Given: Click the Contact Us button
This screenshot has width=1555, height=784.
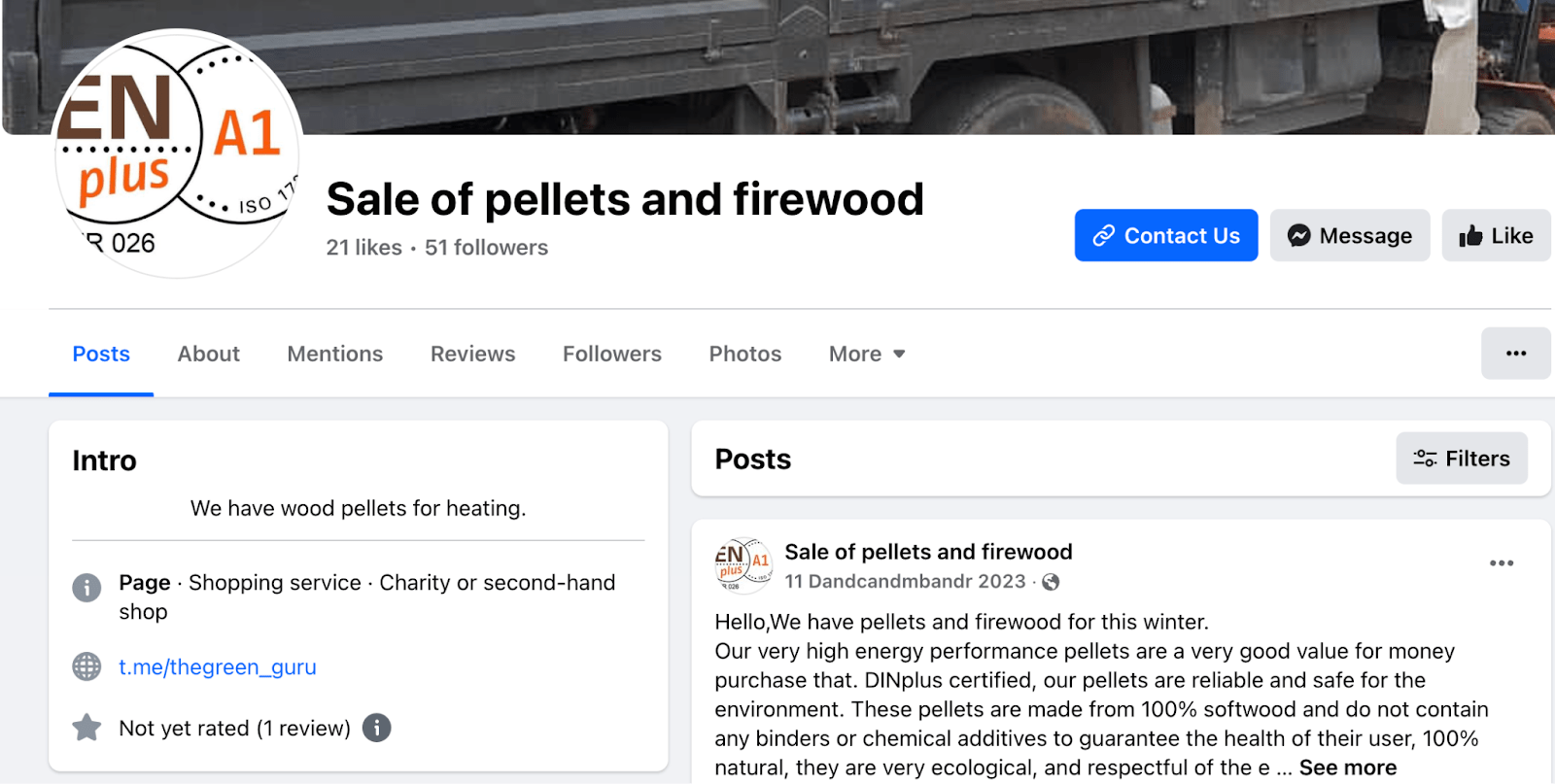Looking at the screenshot, I should tap(1165, 235).
